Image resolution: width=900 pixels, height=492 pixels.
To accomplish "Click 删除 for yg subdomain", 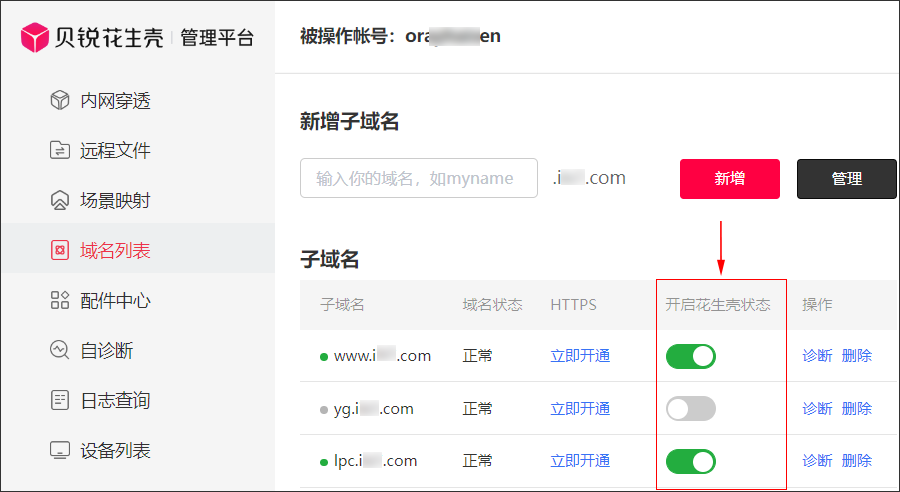I will pos(856,409).
